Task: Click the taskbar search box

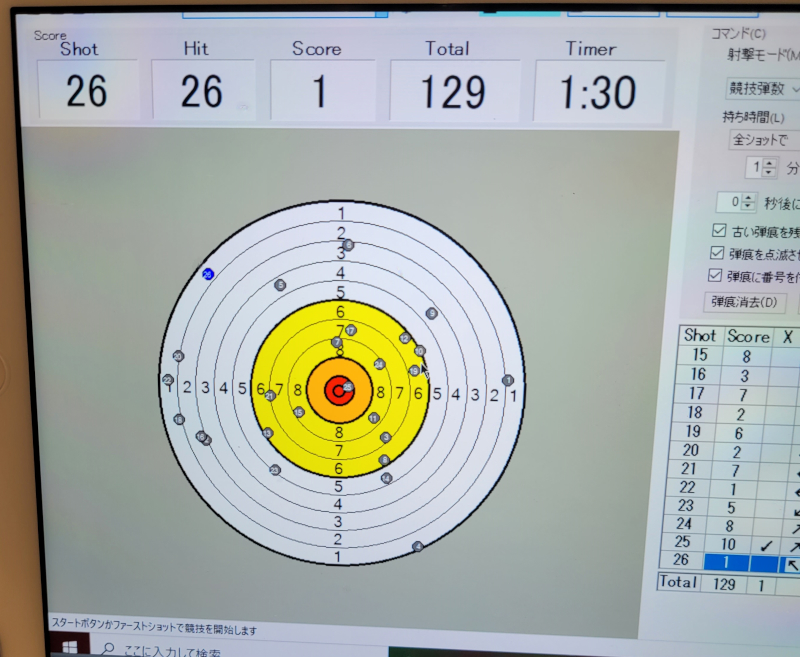Action: point(237,648)
